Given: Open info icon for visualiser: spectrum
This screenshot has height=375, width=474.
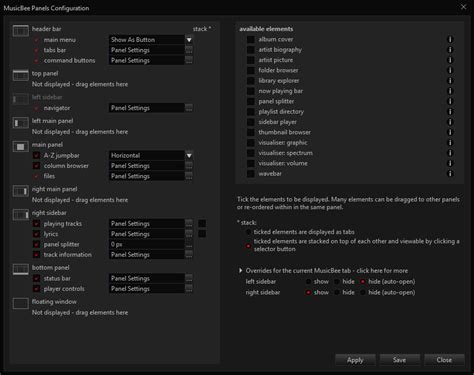Looking at the screenshot, I should [x=450, y=153].
